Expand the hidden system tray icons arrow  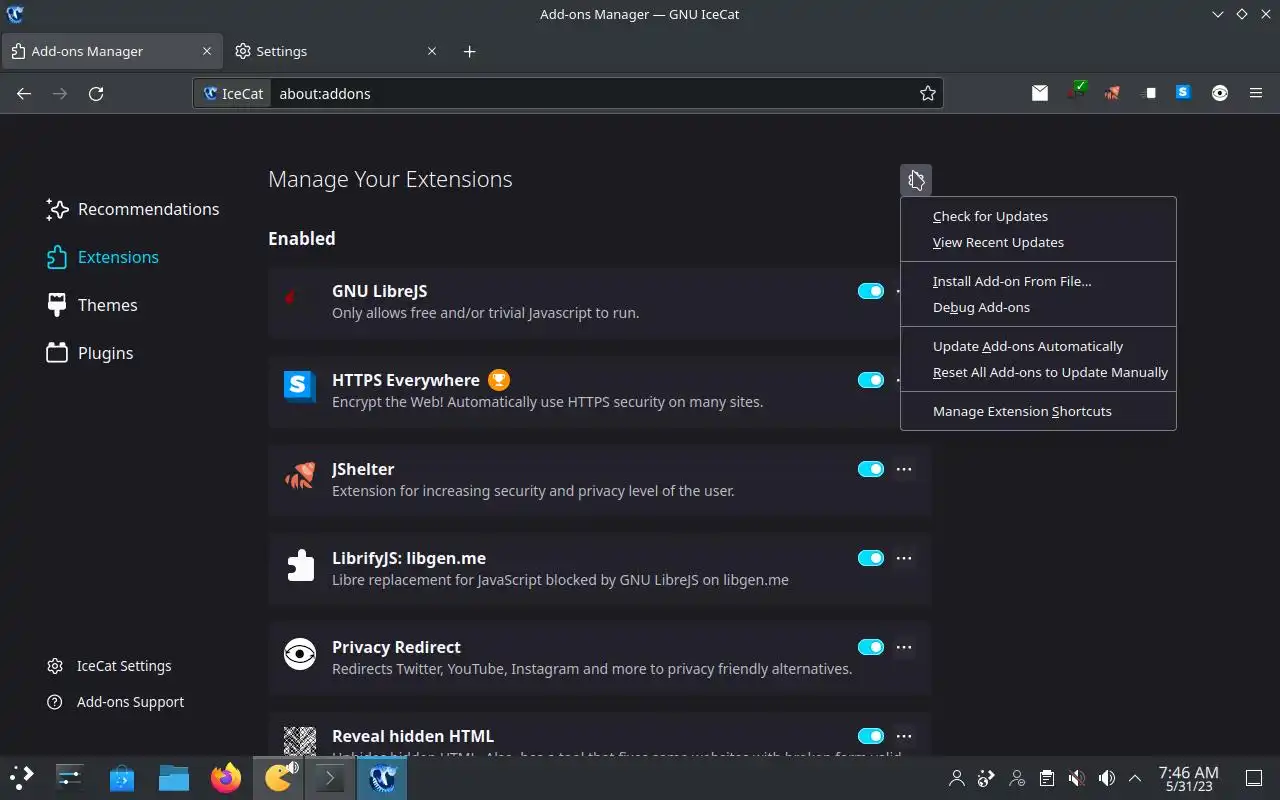[1135, 778]
